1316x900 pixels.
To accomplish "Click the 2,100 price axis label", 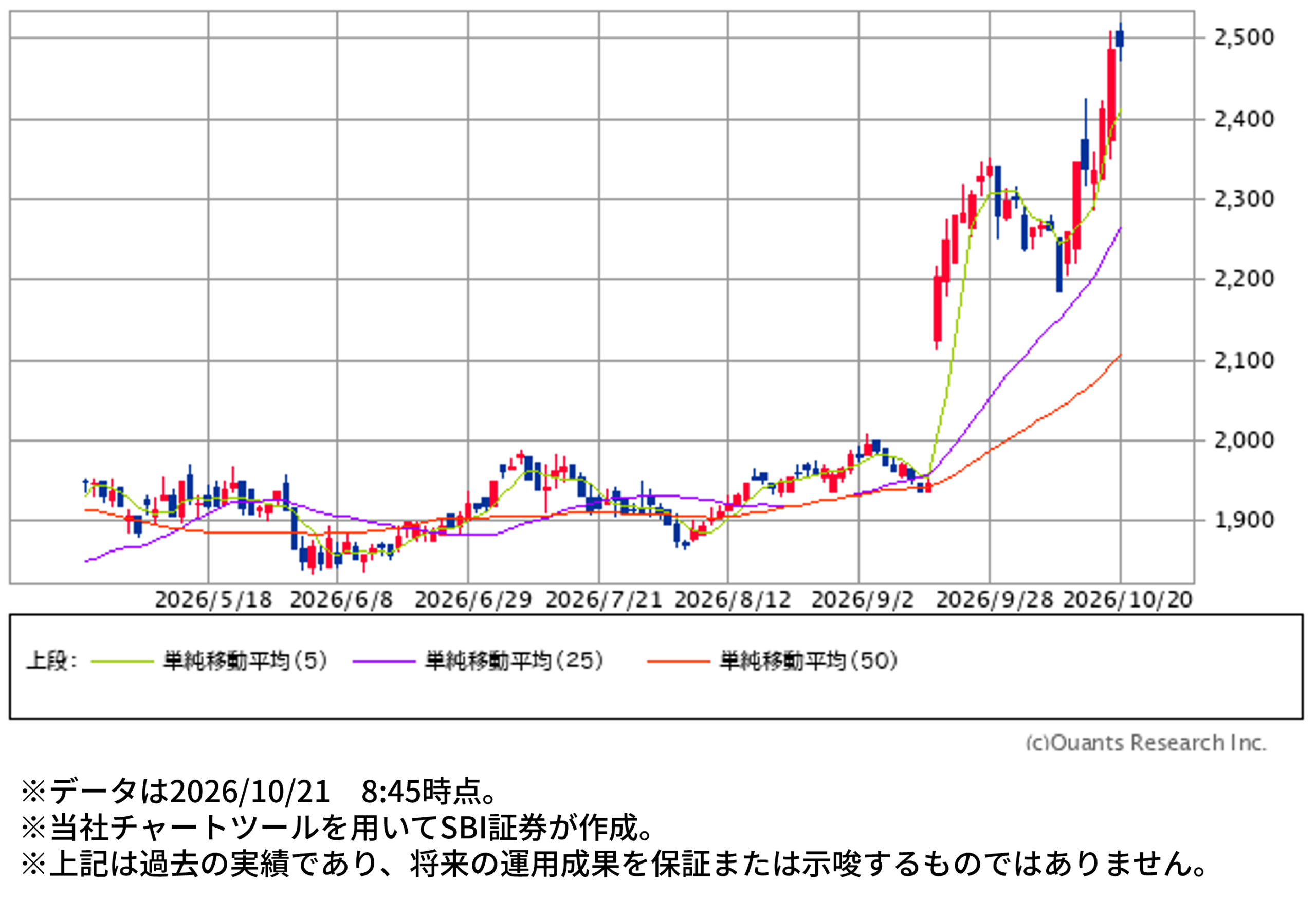I will point(1244,361).
